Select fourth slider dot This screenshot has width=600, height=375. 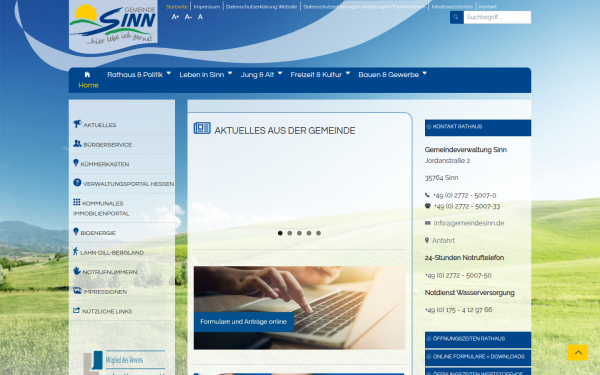click(309, 233)
